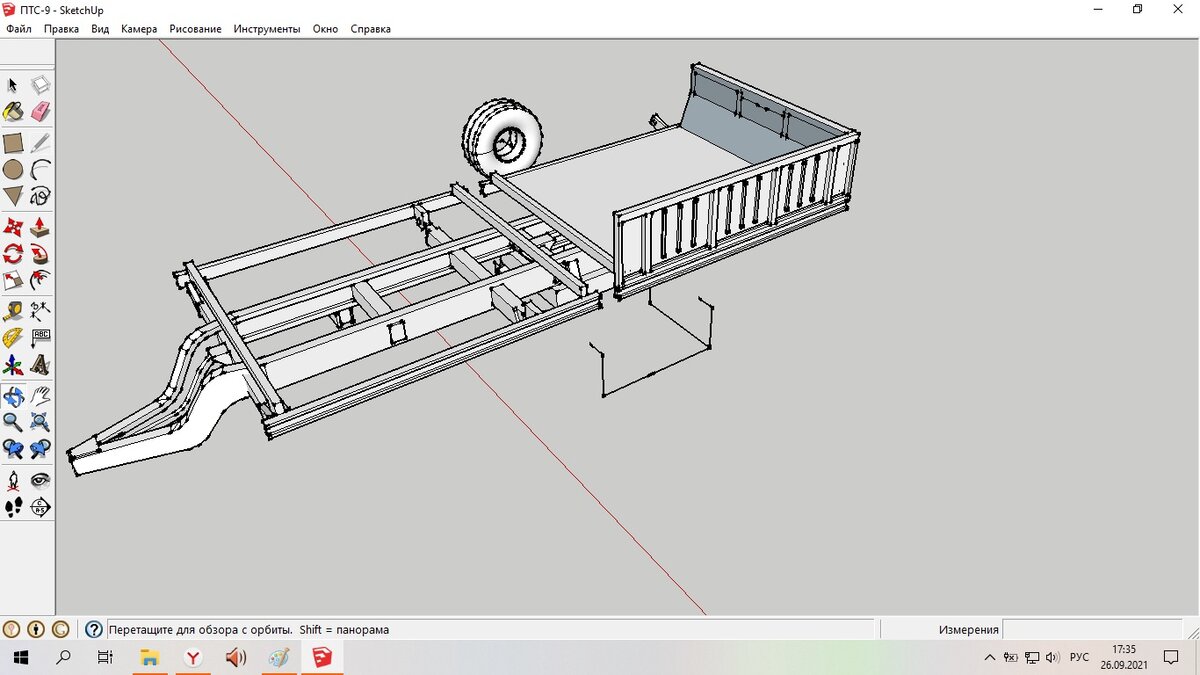Choose the Pan hand tool
Image resolution: width=1200 pixels, height=675 pixels.
coord(41,396)
